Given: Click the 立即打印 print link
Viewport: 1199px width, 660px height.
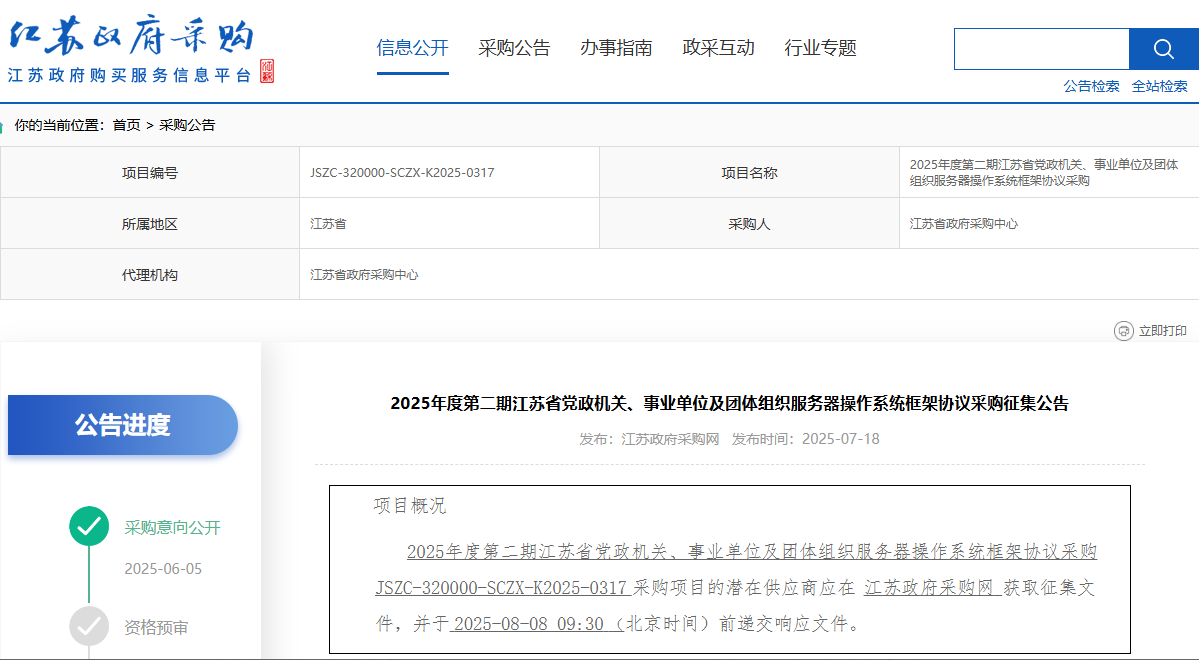Looking at the screenshot, I should pos(1162,331).
